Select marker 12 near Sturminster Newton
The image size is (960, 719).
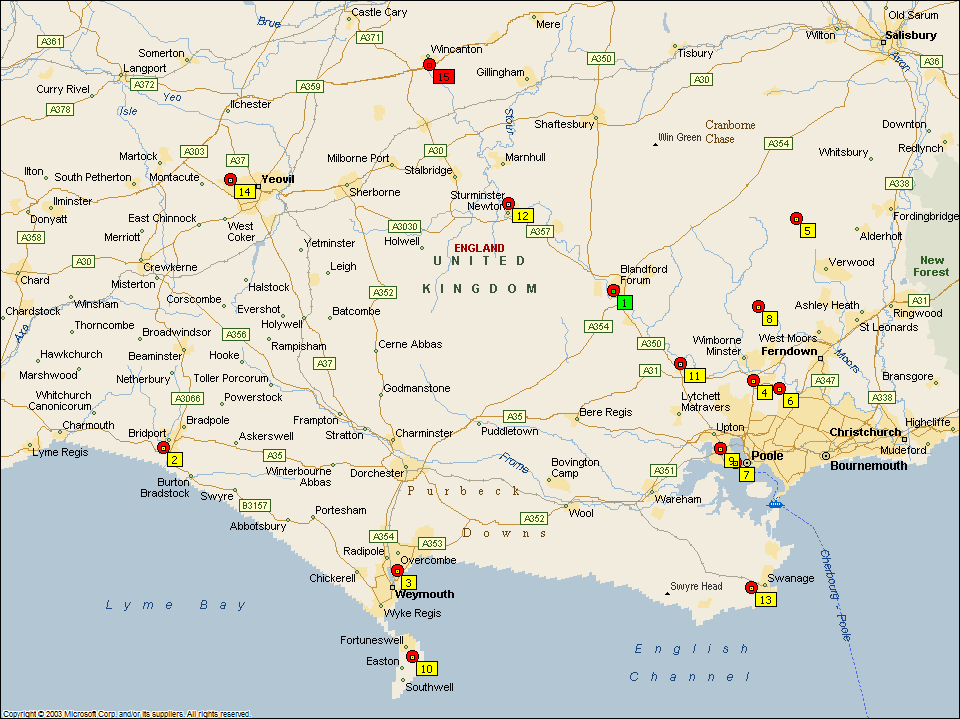click(x=522, y=215)
